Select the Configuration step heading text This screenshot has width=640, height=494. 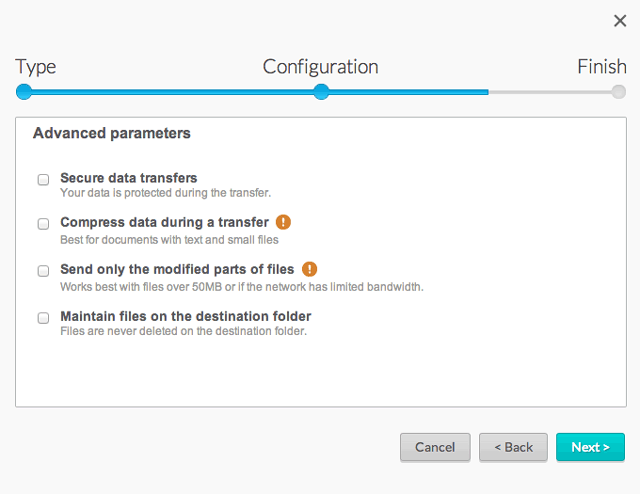pyautogui.click(x=320, y=67)
